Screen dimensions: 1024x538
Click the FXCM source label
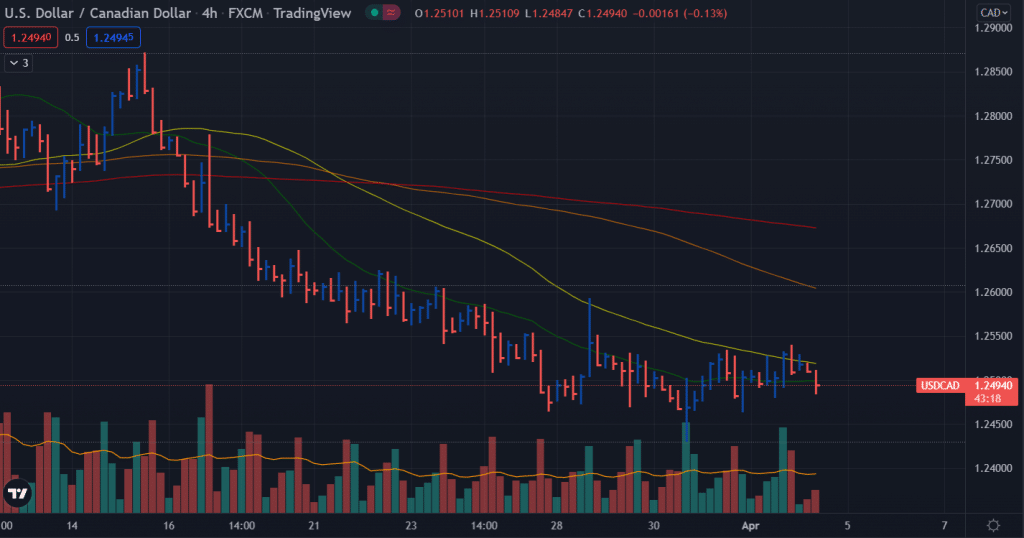[x=246, y=13]
